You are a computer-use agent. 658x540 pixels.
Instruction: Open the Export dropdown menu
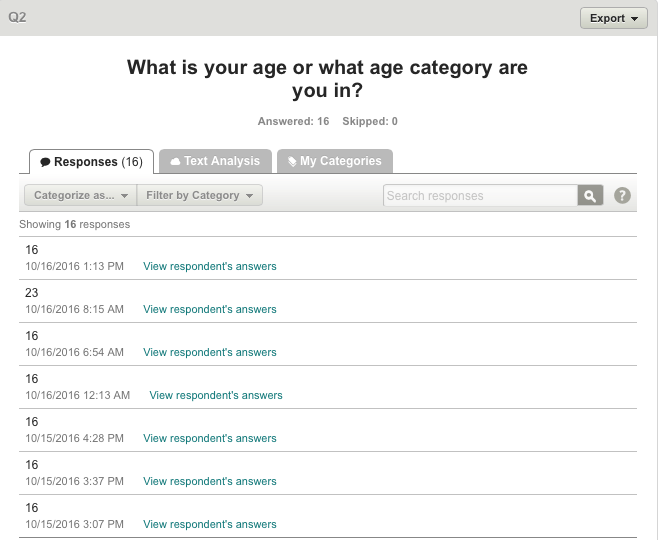[614, 18]
